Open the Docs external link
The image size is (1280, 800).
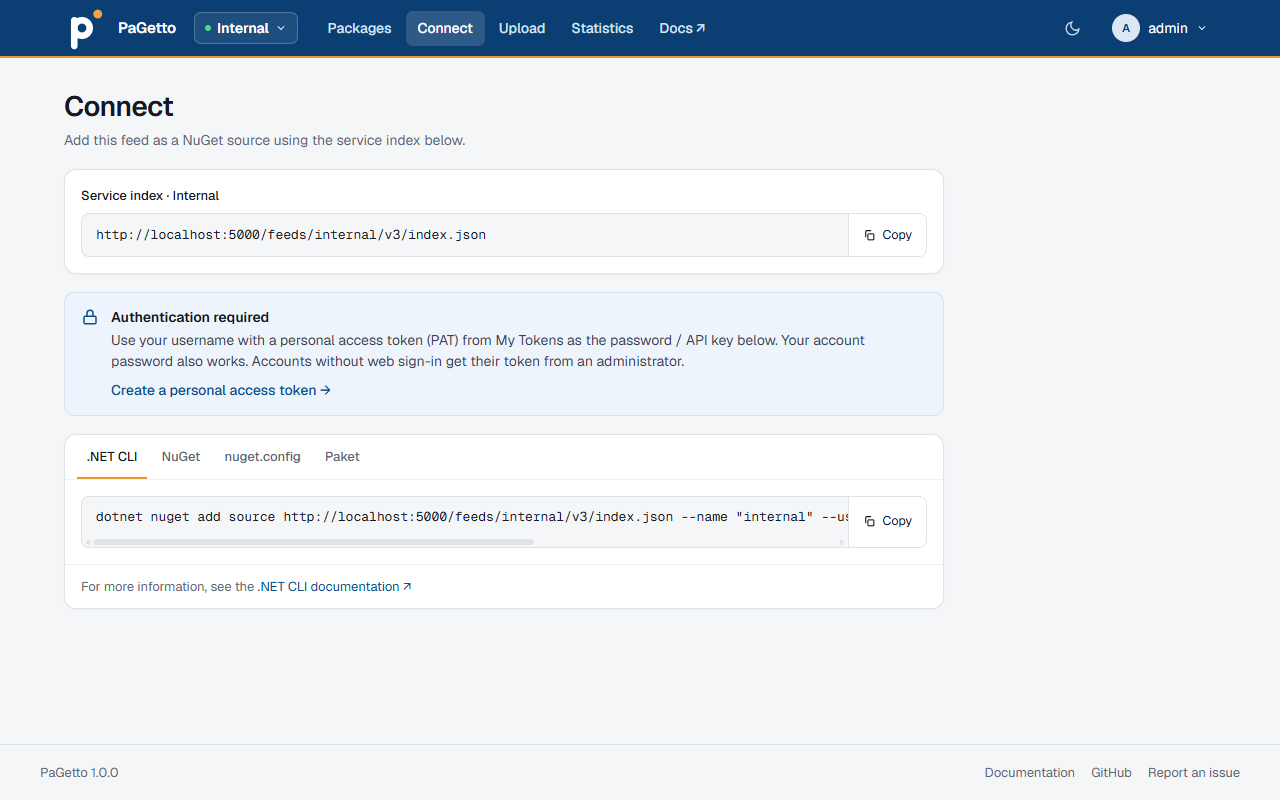pyautogui.click(x=682, y=28)
